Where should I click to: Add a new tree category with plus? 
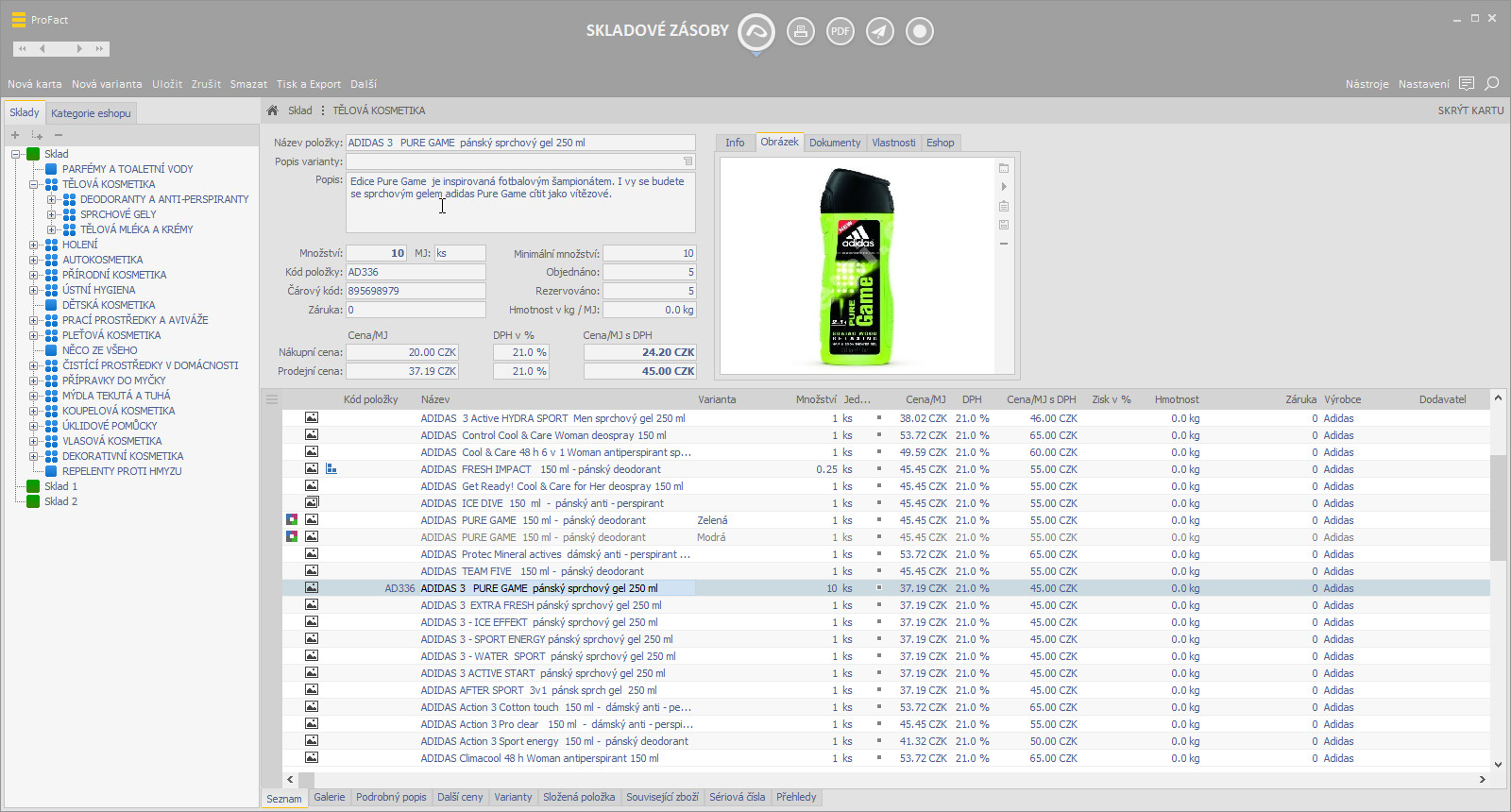[x=15, y=135]
